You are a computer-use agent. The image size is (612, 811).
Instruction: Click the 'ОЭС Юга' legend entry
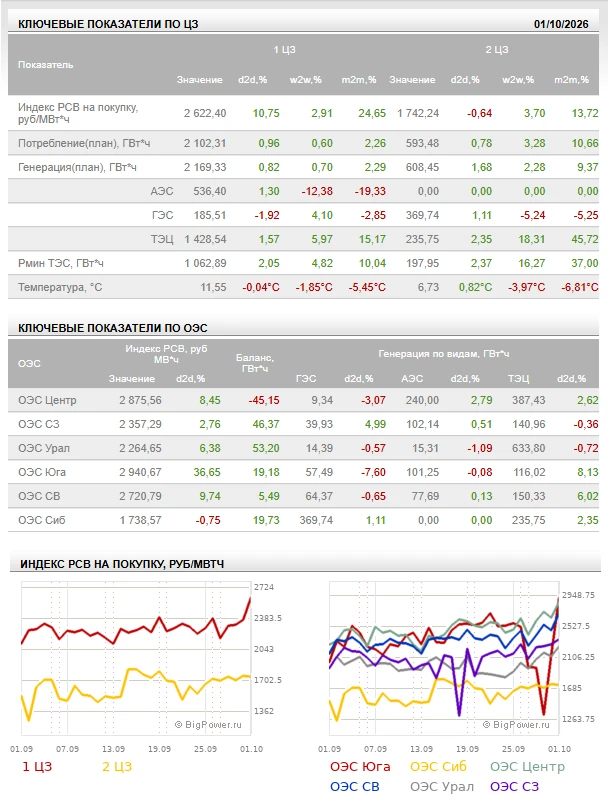click(x=360, y=767)
